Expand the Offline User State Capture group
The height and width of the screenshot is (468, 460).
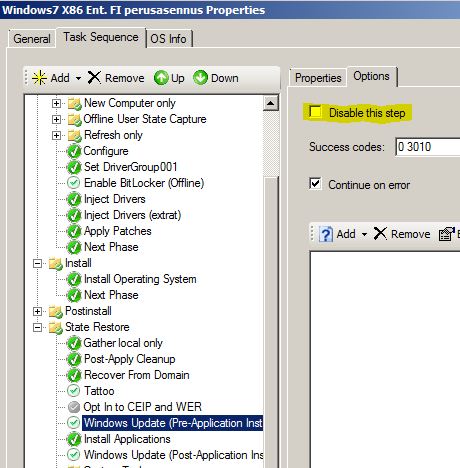(x=56, y=119)
